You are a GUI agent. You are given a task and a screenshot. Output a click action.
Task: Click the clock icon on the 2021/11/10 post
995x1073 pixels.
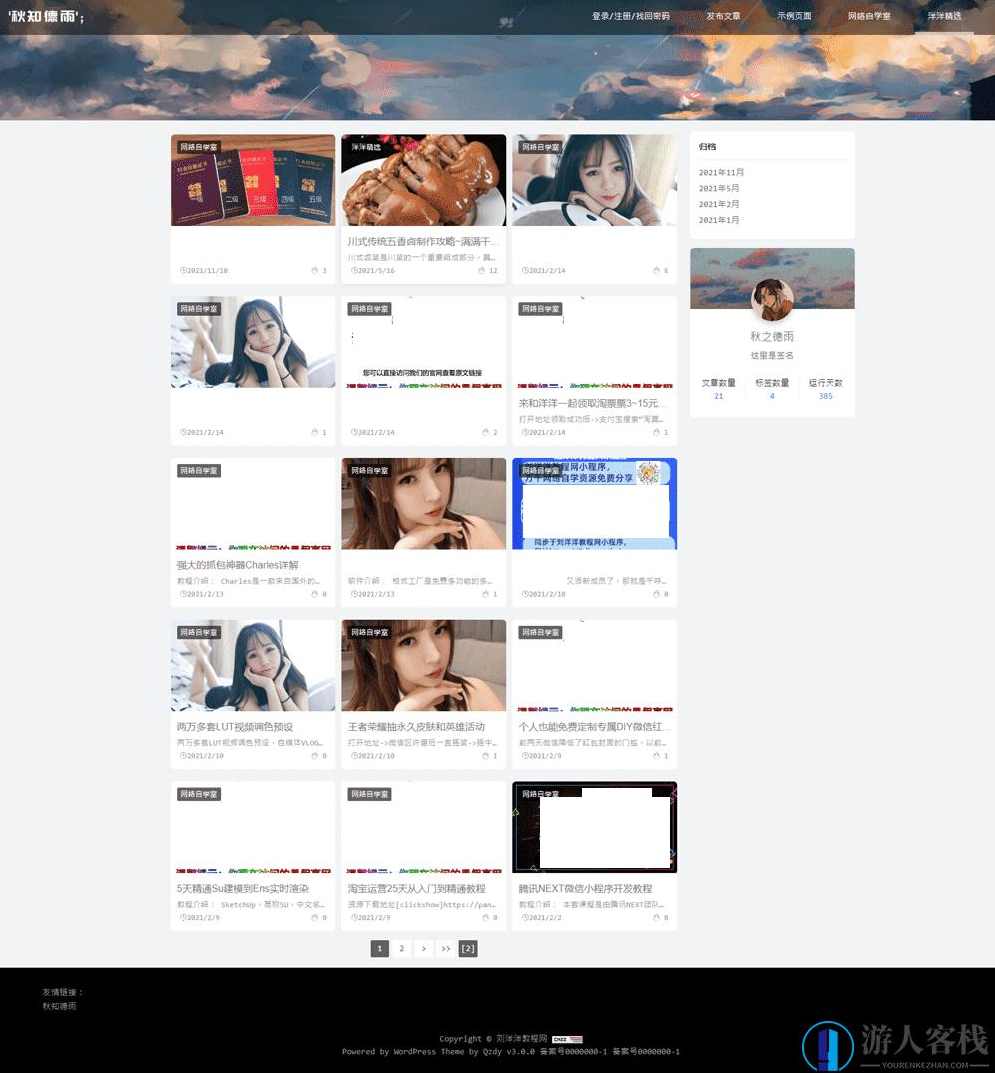tap(183, 270)
